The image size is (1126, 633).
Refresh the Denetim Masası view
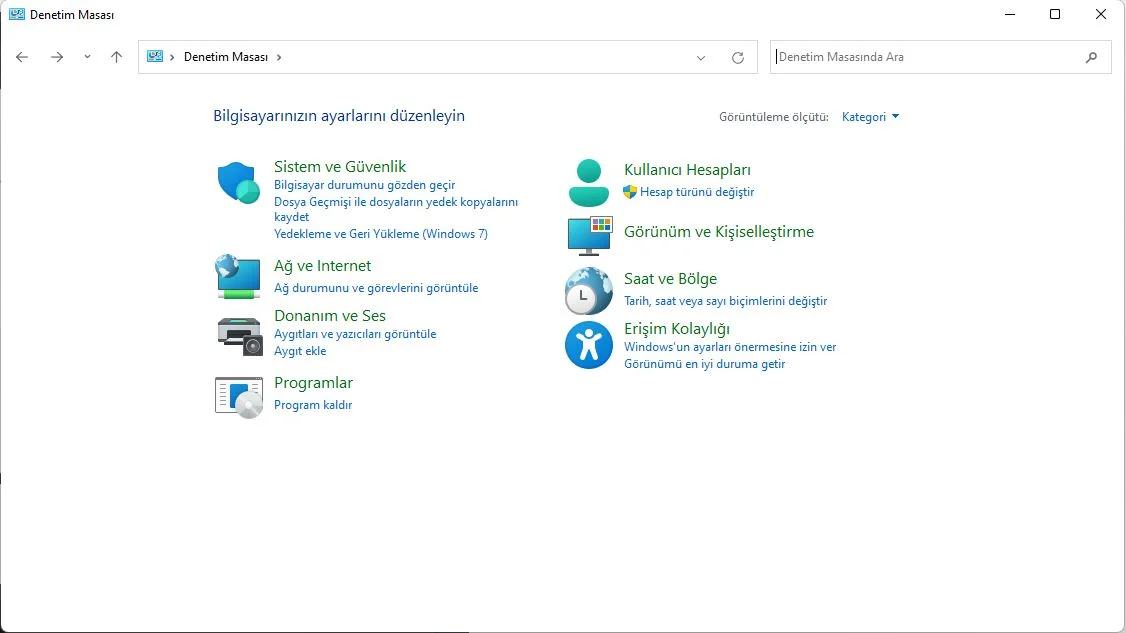pos(738,57)
